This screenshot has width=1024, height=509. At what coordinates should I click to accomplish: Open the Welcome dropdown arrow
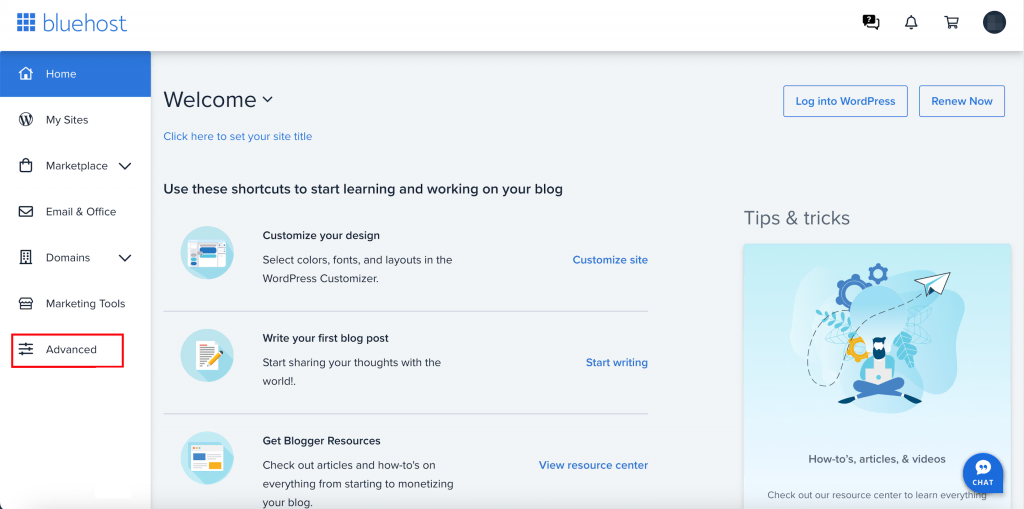(267, 100)
